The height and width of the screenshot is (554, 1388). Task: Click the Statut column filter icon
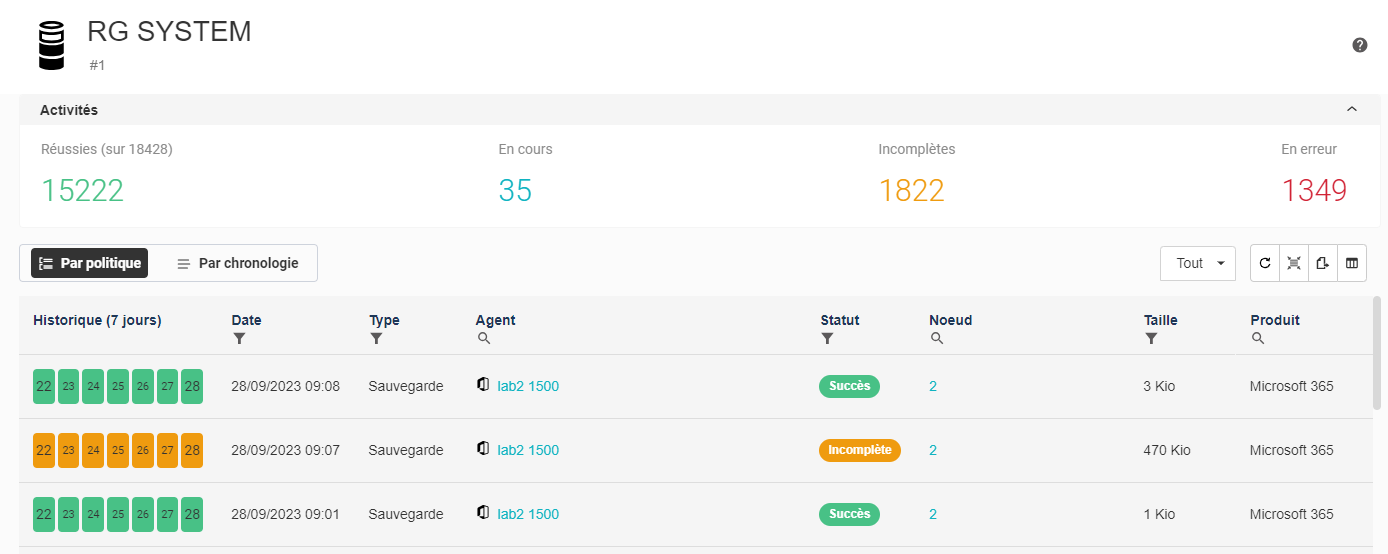[x=828, y=339]
